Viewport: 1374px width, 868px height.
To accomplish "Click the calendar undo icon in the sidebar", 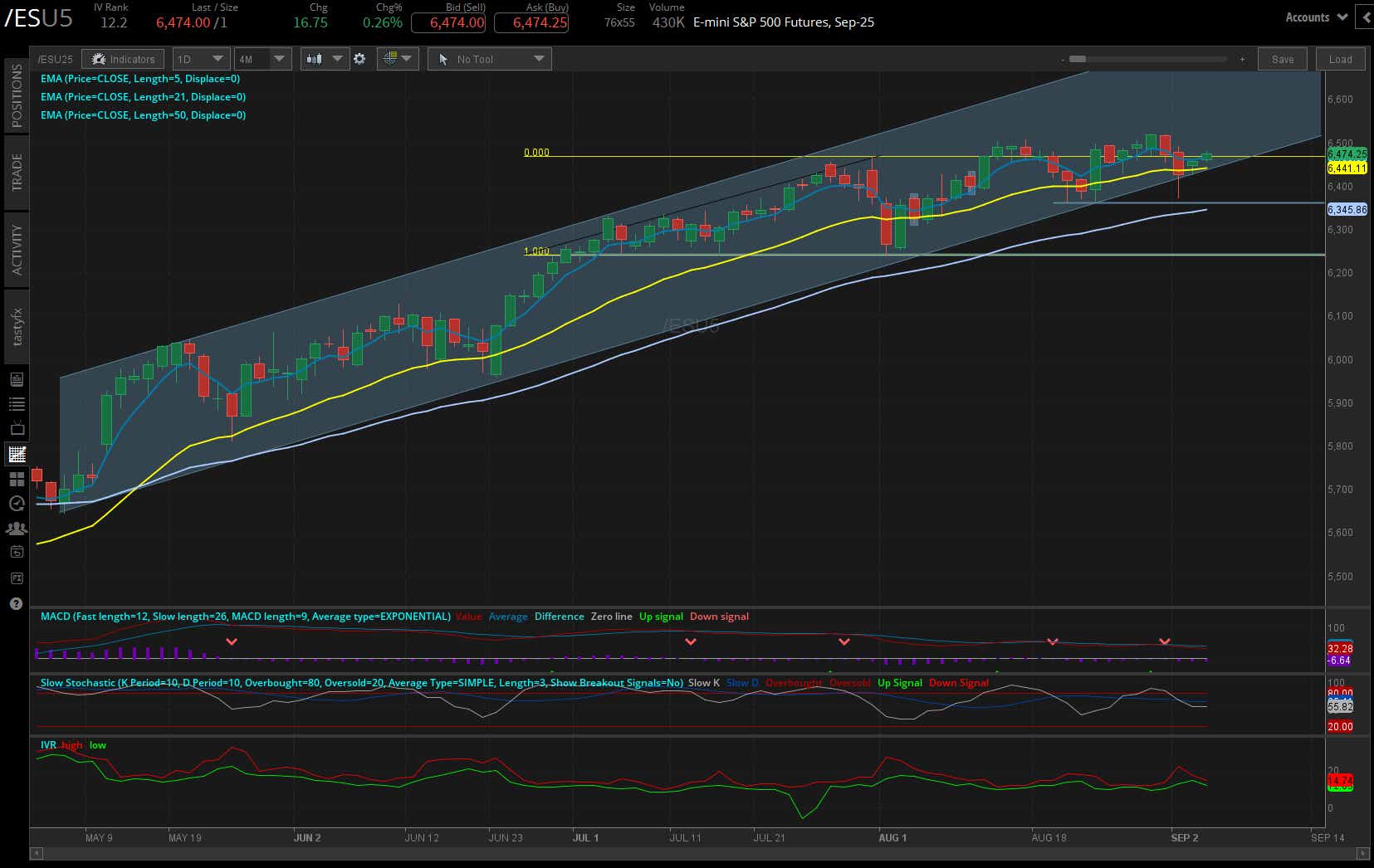I will (16, 552).
